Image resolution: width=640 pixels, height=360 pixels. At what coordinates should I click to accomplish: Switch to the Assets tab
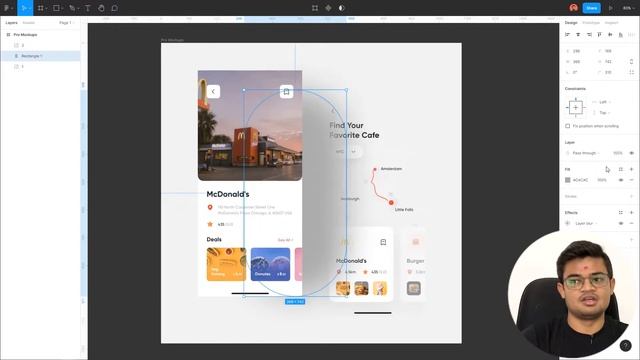tap(29, 23)
